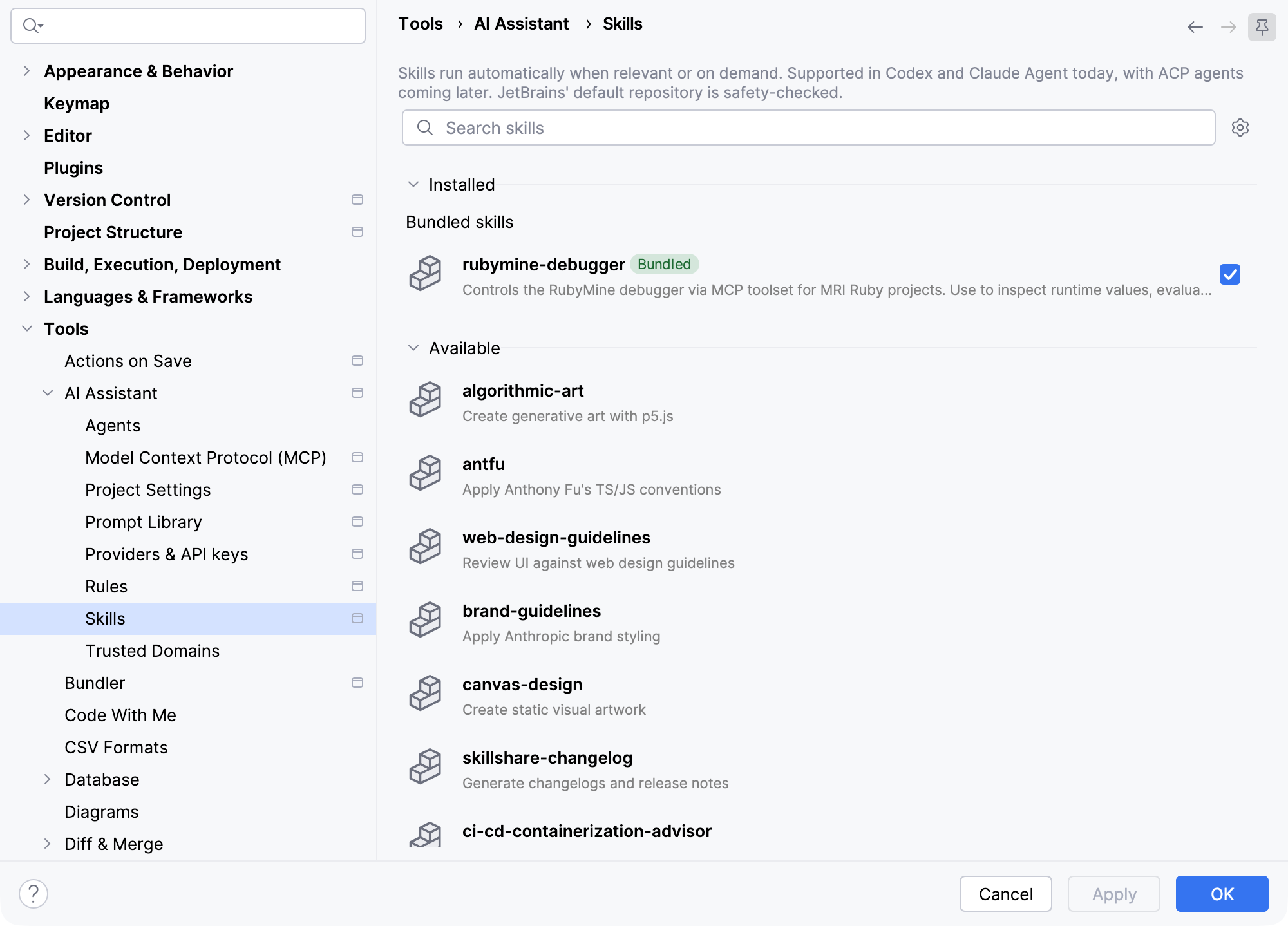Open Code With Me settings
1288x926 pixels.
(120, 715)
